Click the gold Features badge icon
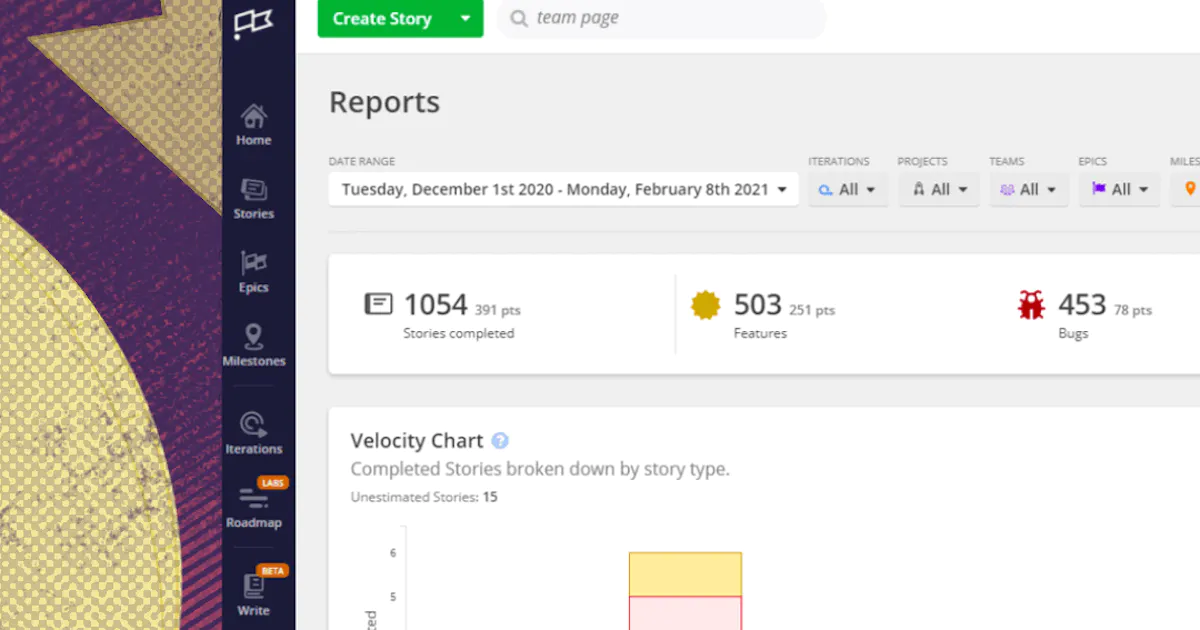Image resolution: width=1200 pixels, height=630 pixels. [706, 305]
